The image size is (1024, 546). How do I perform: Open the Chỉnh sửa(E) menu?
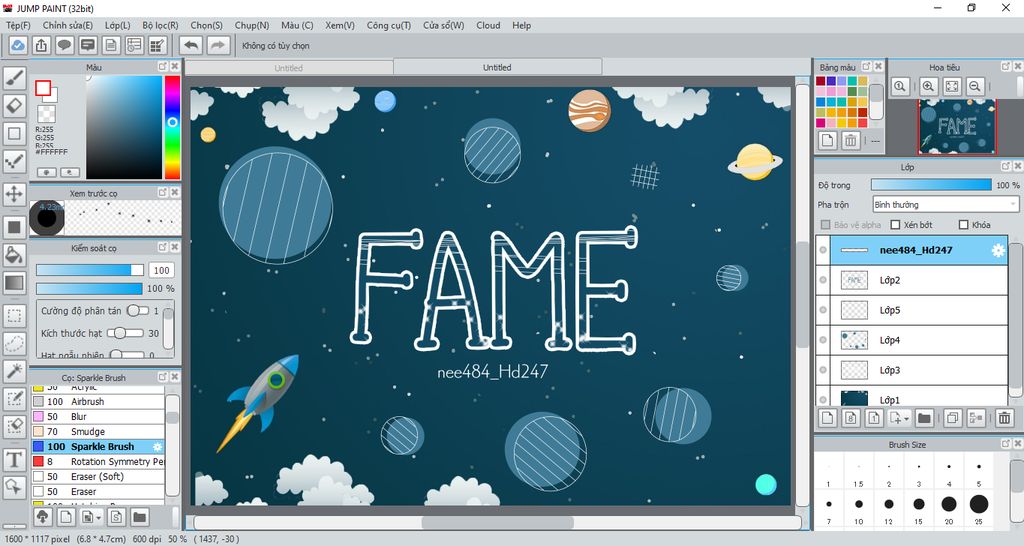68,25
